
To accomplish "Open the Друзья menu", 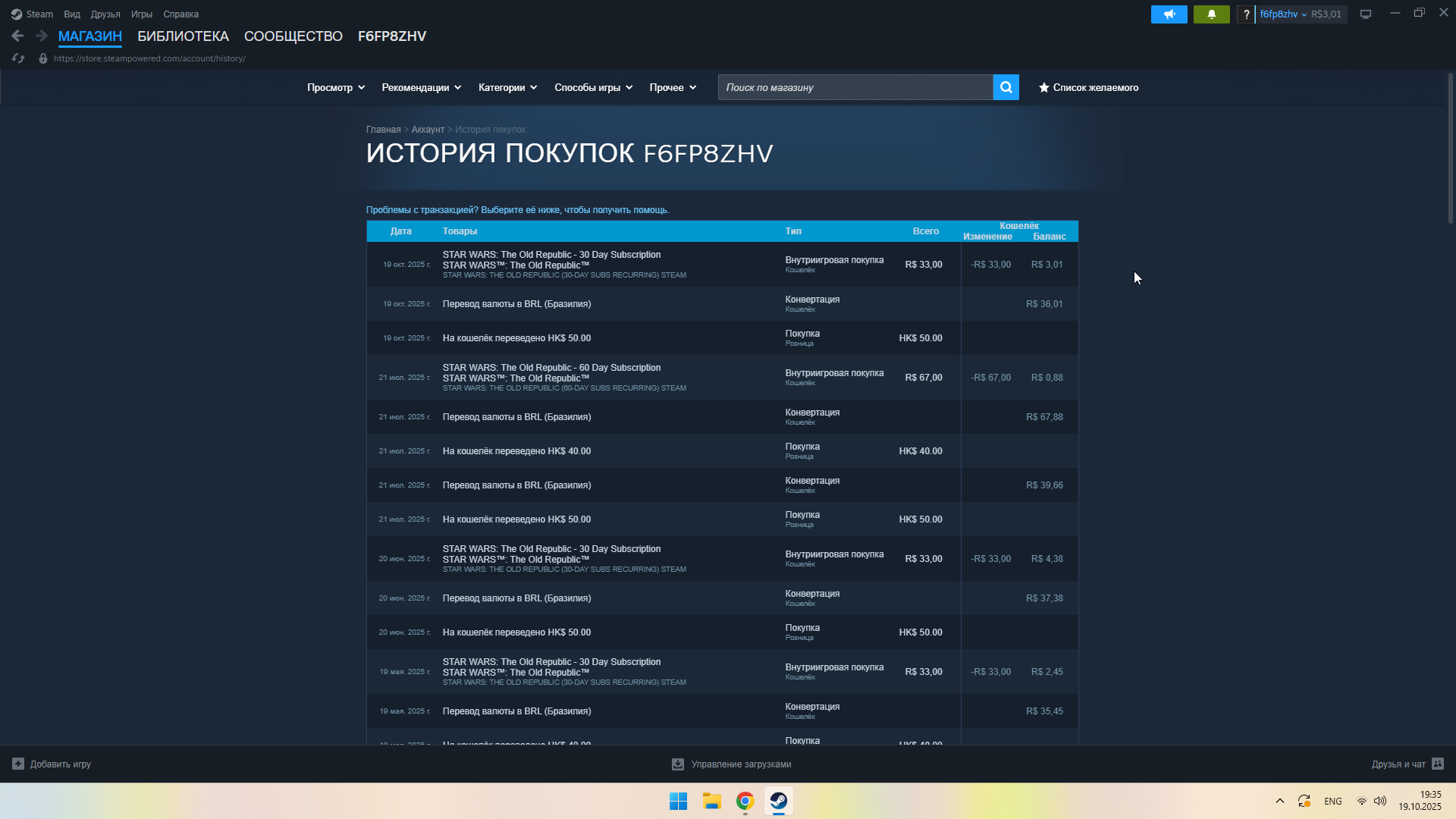I will 105,14.
